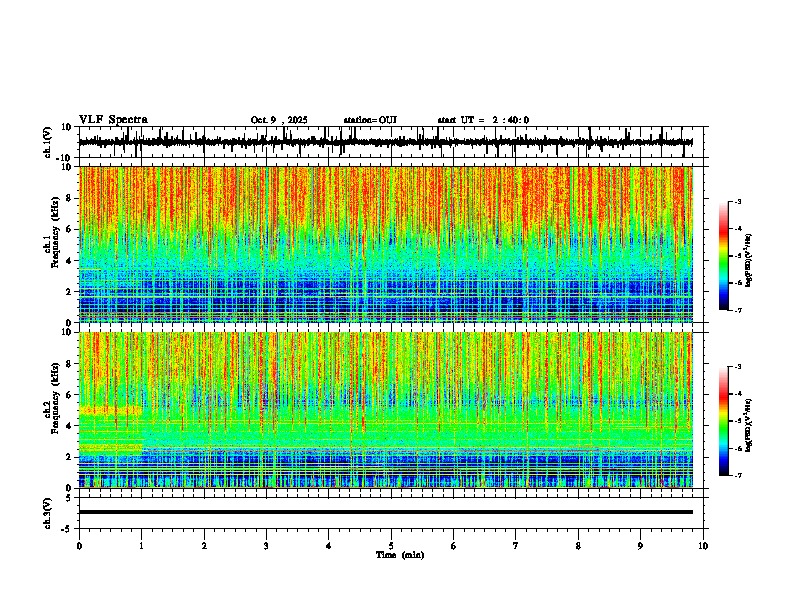Click the "station=OUI" header label
The image size is (792, 612).
click(370, 120)
